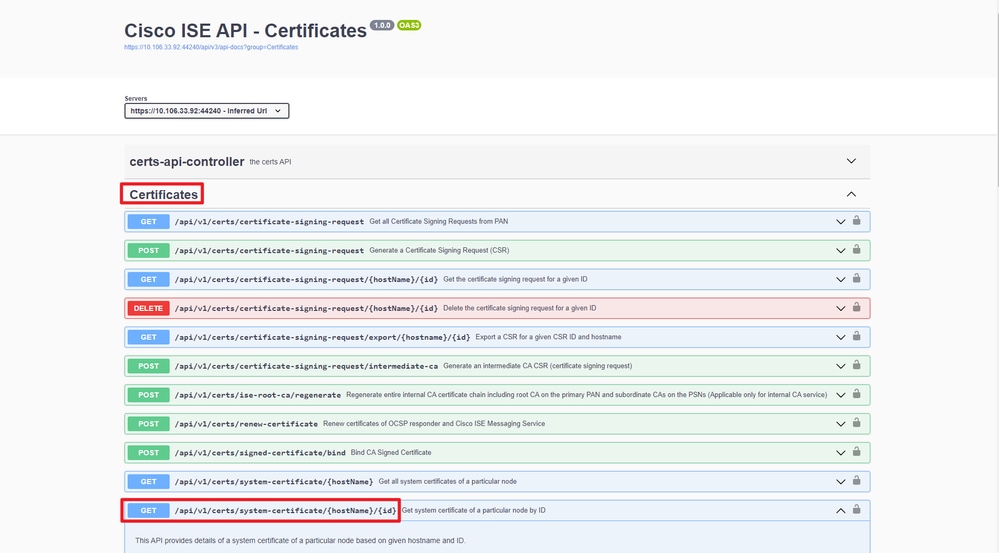999x553 pixels.
Task: Click the 1.0.0 version badge
Action: 382,25
